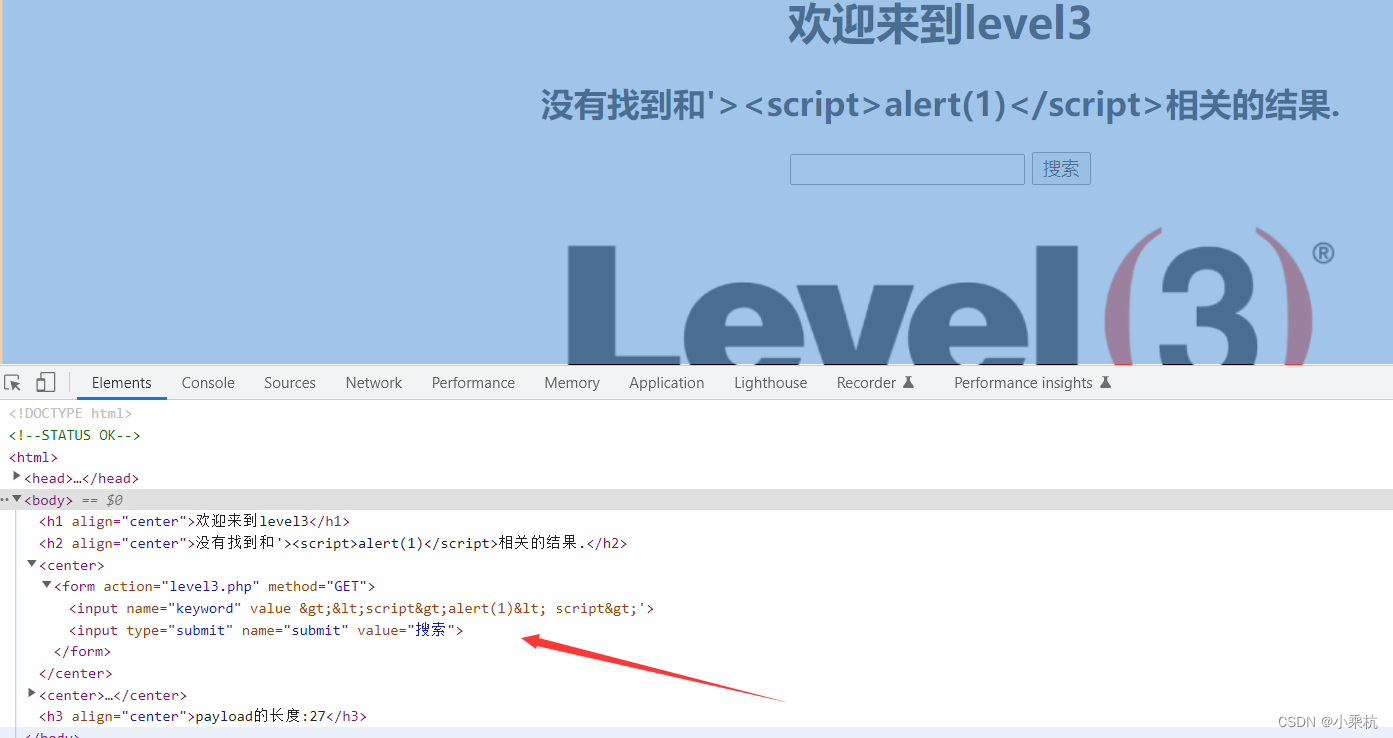Activate the inspect element picker icon
This screenshot has width=1393, height=738.
tap(13, 383)
